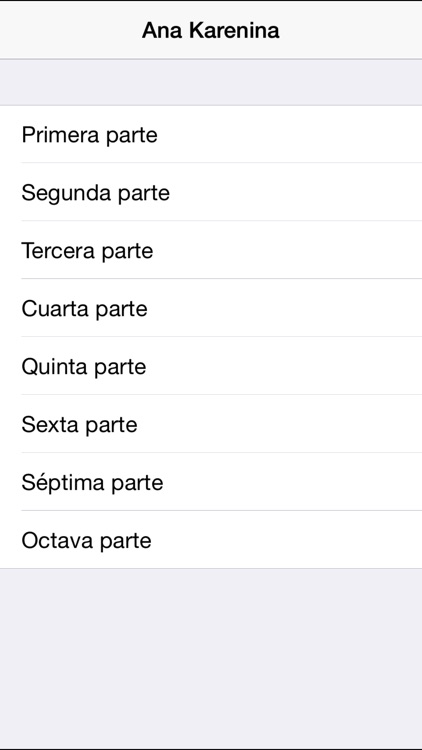Open the Primera parte chapter list
Screen dimensions: 422x750
211,134
